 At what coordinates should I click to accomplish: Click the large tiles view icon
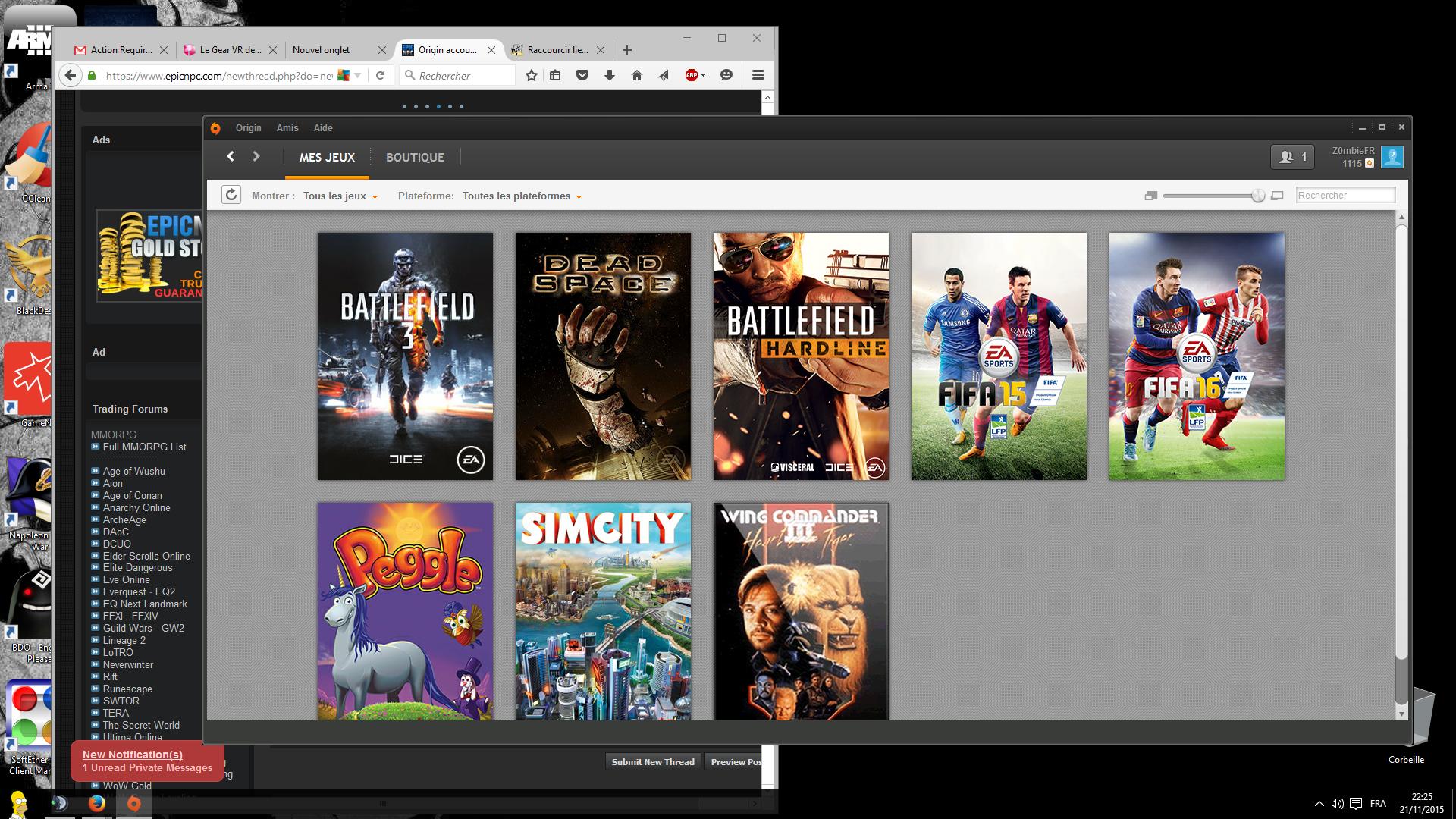(x=1277, y=196)
